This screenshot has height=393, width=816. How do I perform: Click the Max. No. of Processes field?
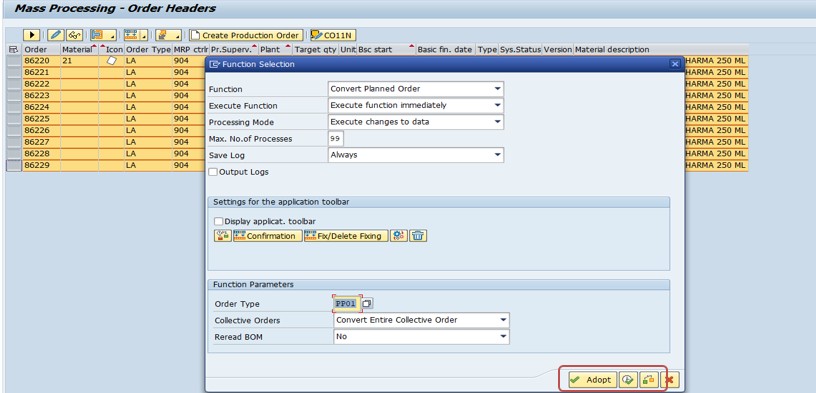[336, 139]
